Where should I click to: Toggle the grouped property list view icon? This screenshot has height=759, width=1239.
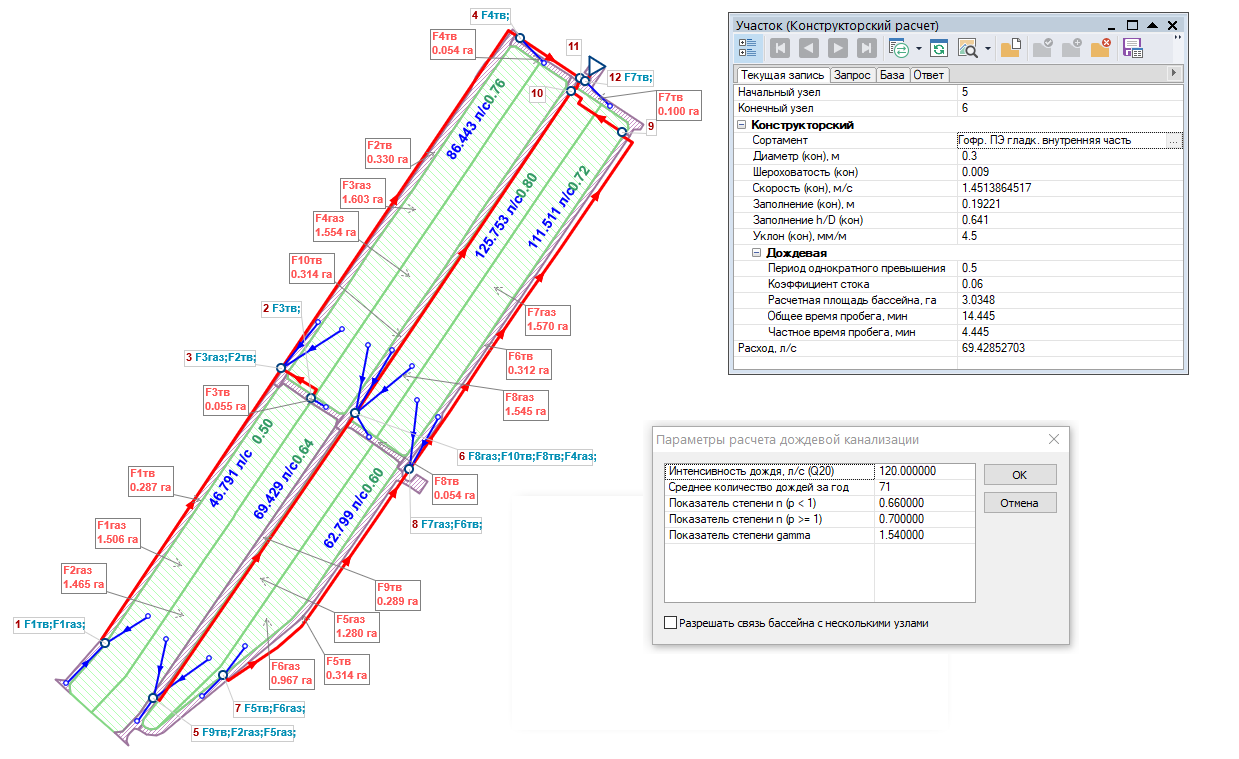click(747, 48)
